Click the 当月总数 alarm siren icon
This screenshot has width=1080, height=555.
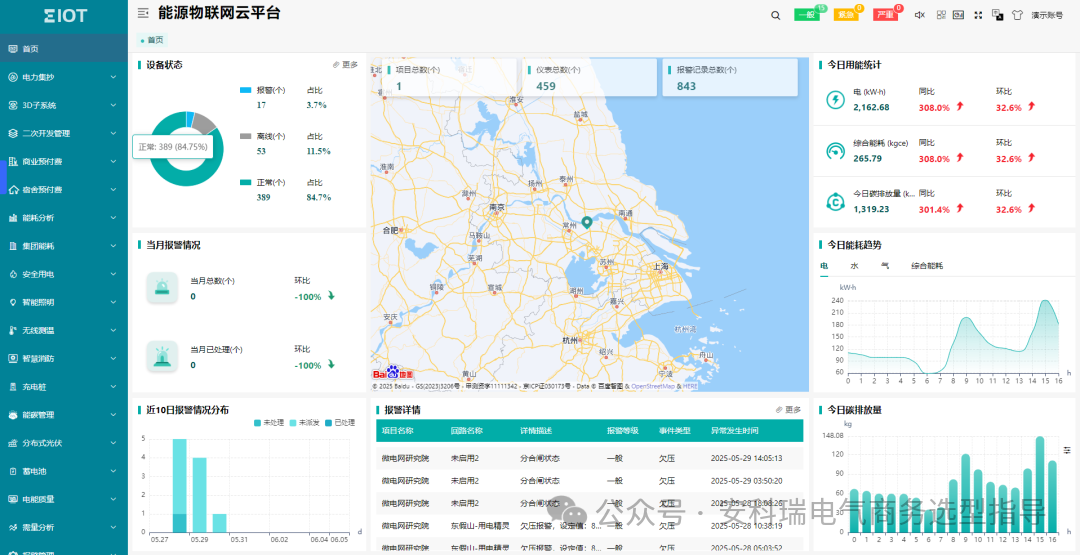[163, 288]
